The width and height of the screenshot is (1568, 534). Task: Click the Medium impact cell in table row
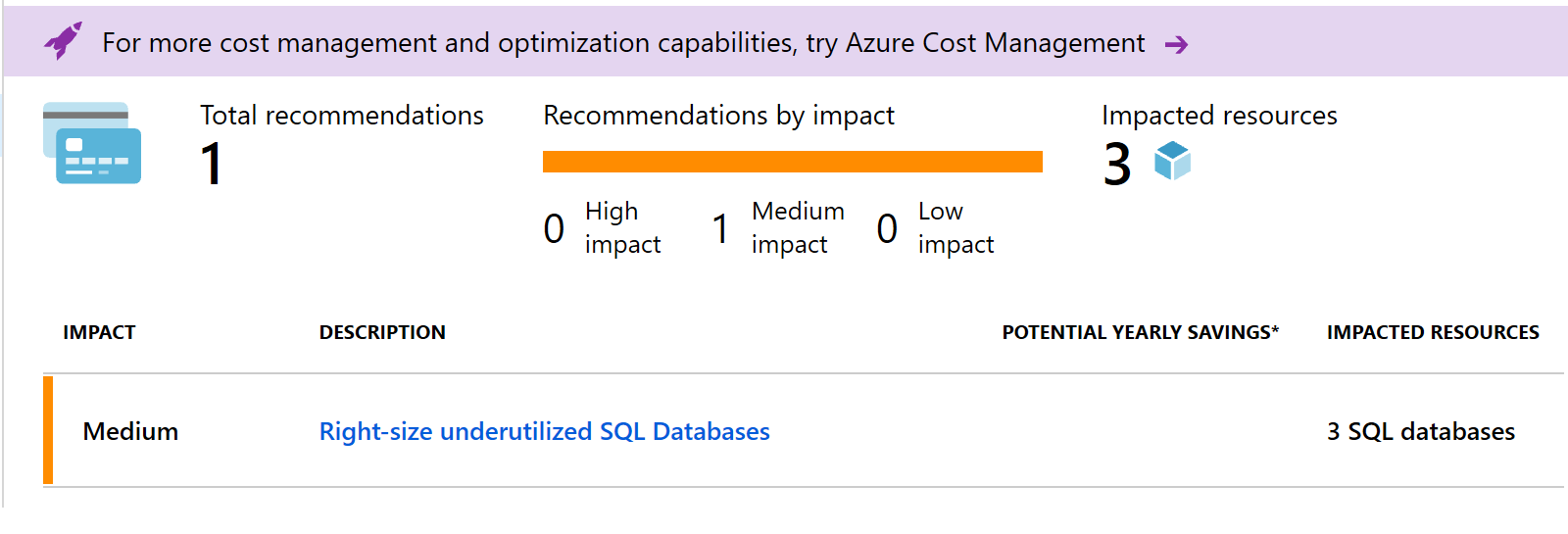(x=130, y=431)
